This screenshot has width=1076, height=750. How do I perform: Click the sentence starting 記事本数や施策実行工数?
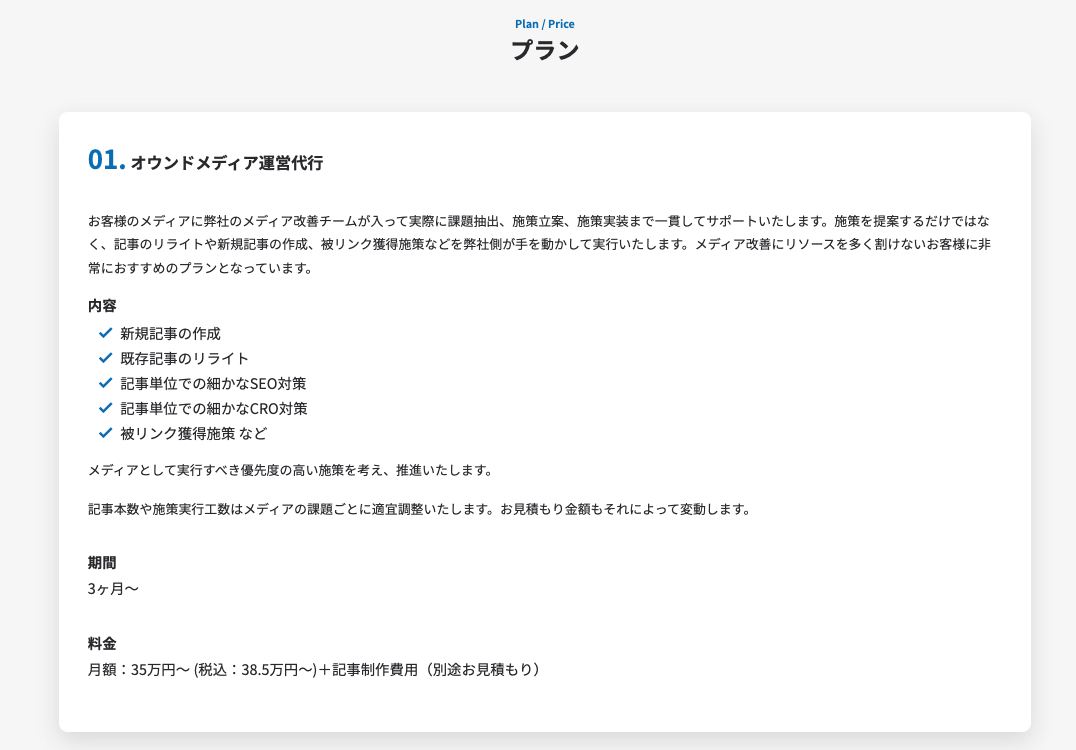pos(420,509)
